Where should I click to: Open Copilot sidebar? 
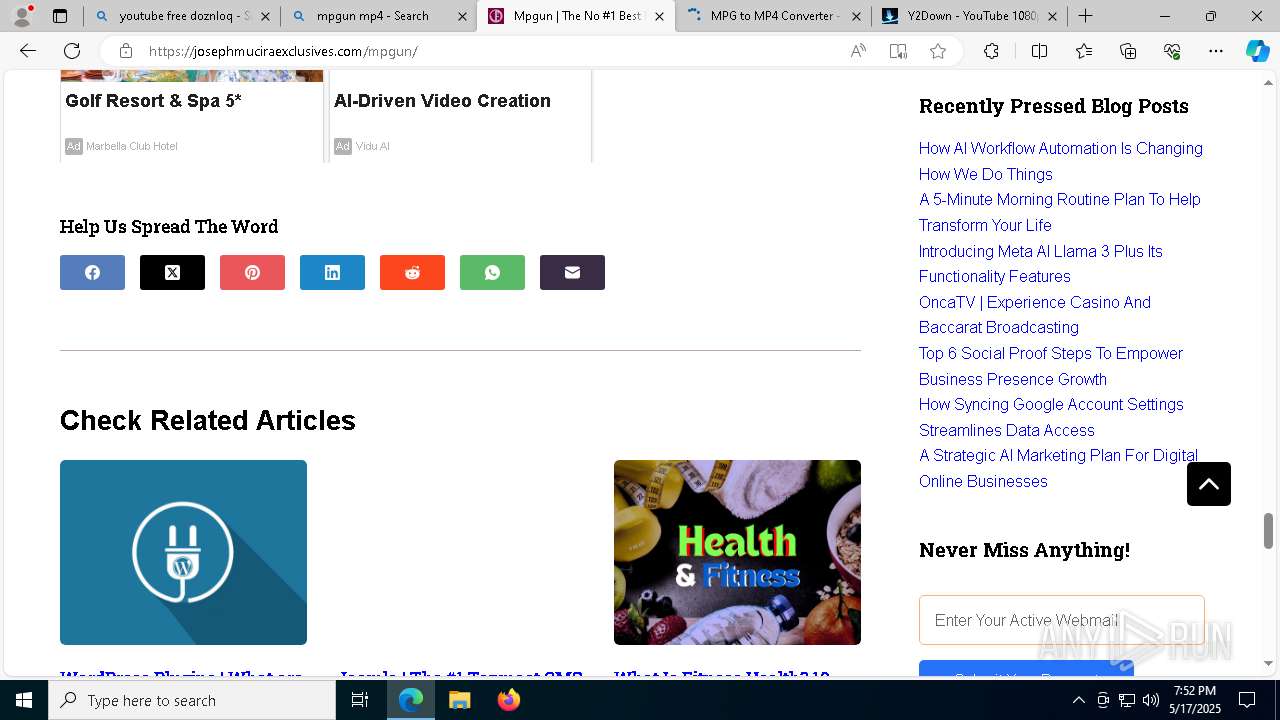(1257, 51)
